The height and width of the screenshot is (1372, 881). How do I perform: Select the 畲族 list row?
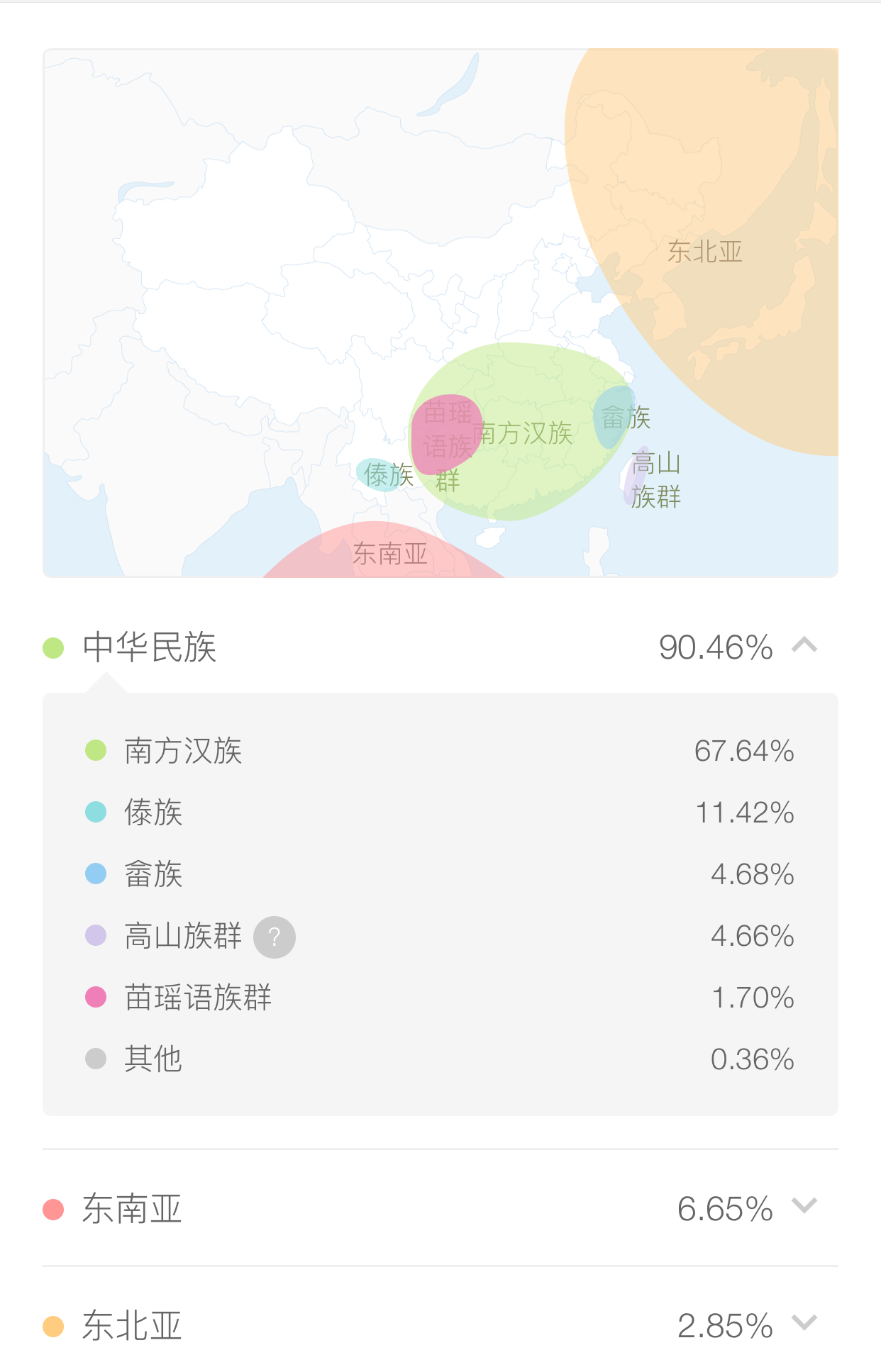tap(440, 874)
